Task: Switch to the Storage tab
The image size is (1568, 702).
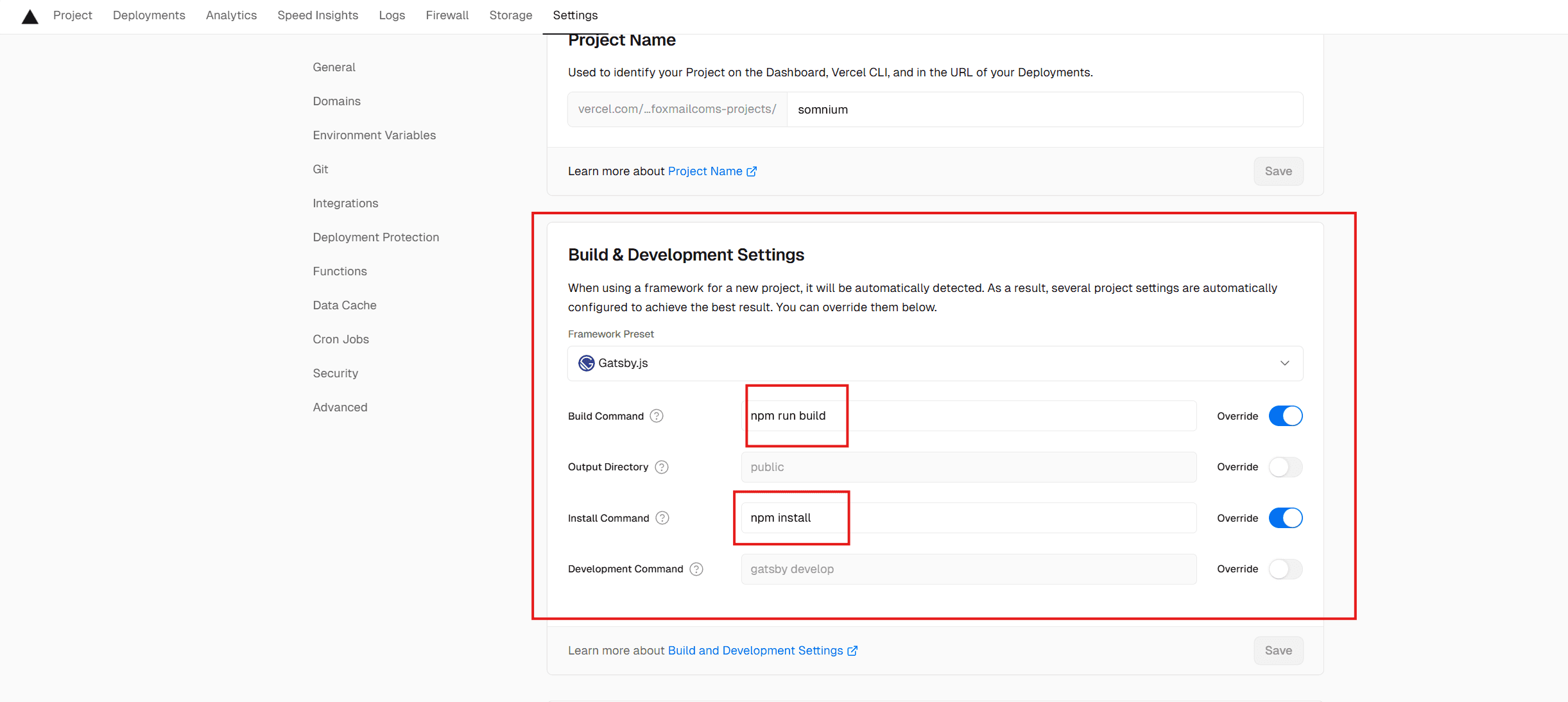Action: pyautogui.click(x=511, y=15)
